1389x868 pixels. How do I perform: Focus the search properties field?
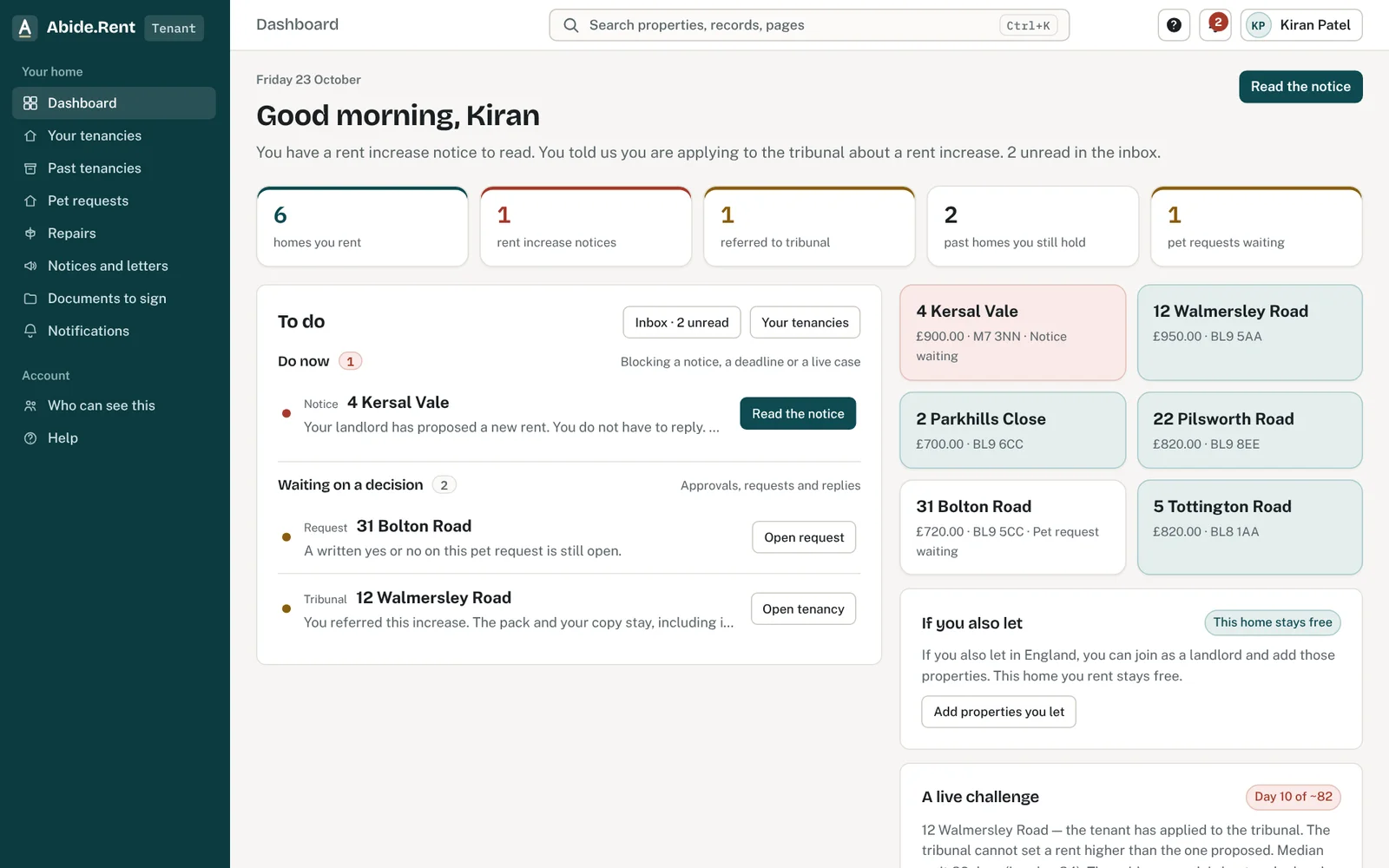point(809,25)
